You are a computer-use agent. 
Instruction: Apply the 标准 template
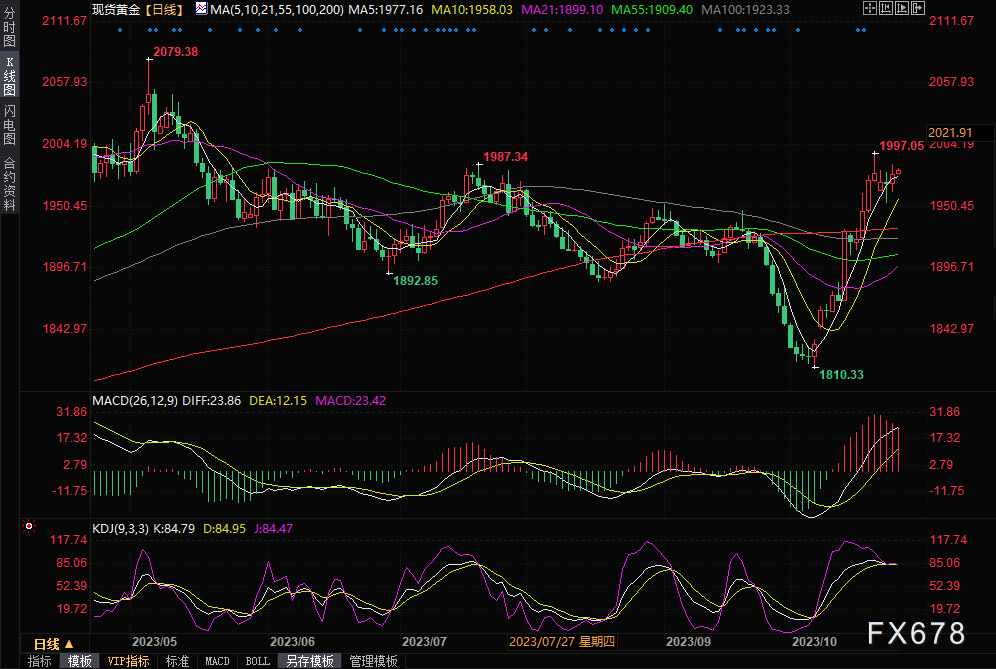pos(177,661)
